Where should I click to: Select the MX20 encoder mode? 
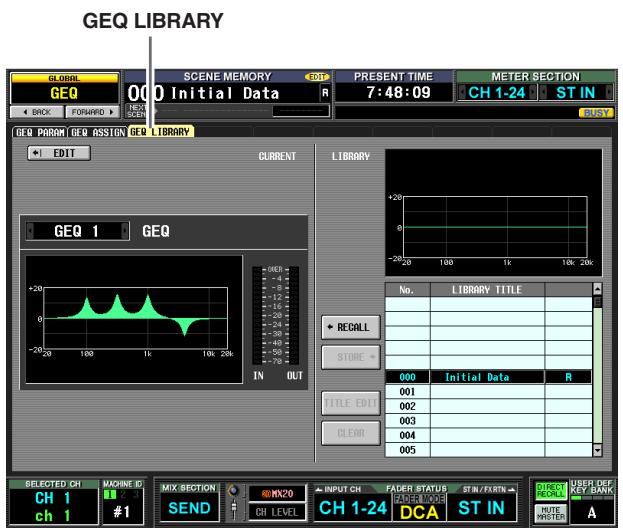tap(277, 494)
